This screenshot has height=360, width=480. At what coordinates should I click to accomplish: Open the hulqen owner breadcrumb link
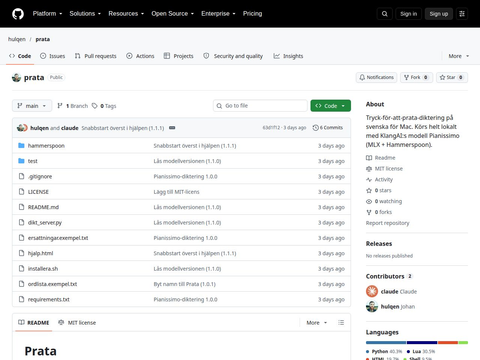point(17,39)
